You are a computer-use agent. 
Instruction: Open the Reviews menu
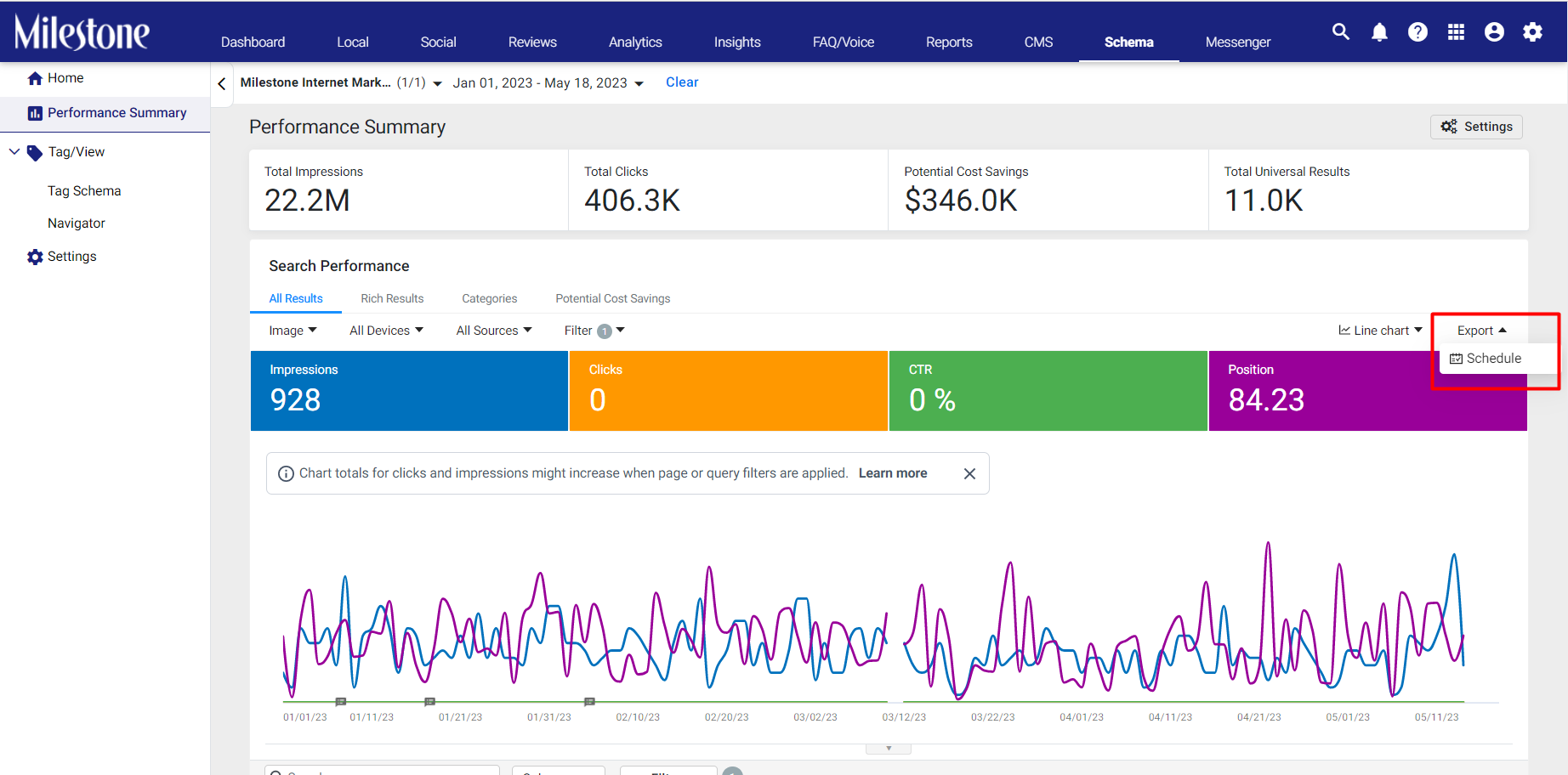coord(532,42)
